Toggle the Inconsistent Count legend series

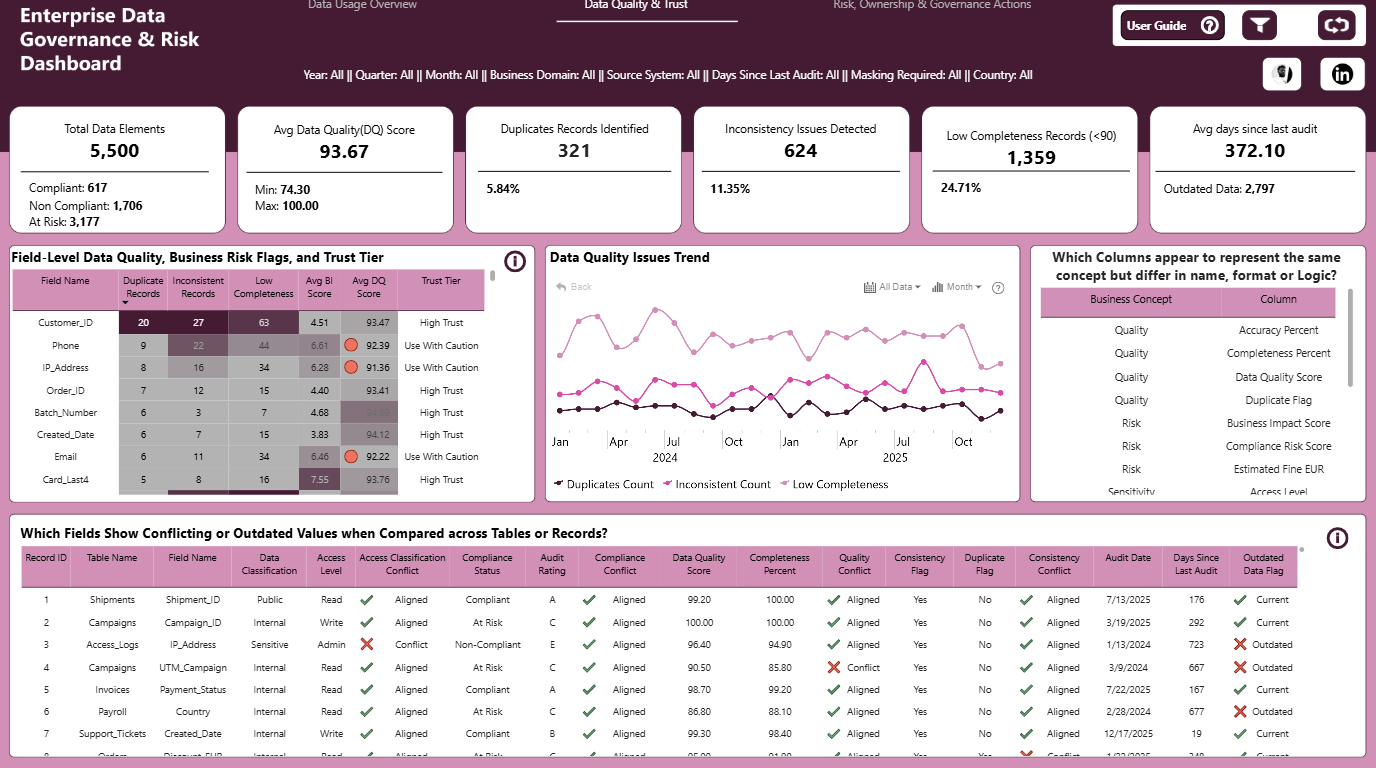pyautogui.click(x=716, y=484)
